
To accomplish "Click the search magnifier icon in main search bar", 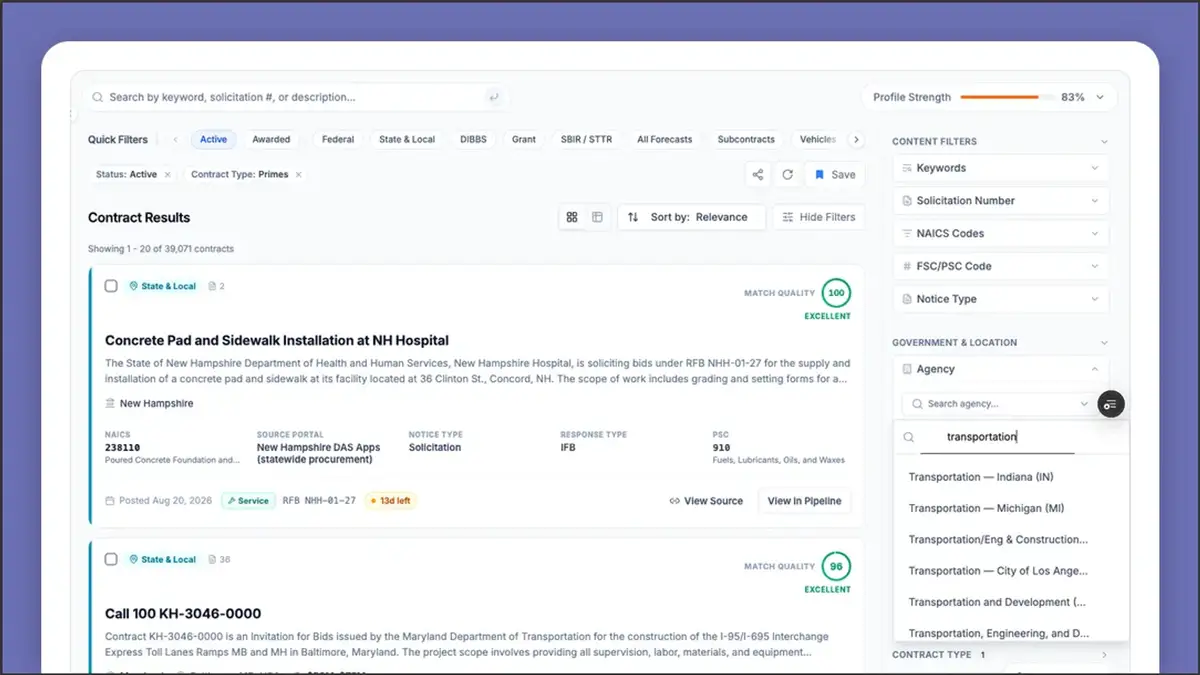I will (x=97, y=97).
